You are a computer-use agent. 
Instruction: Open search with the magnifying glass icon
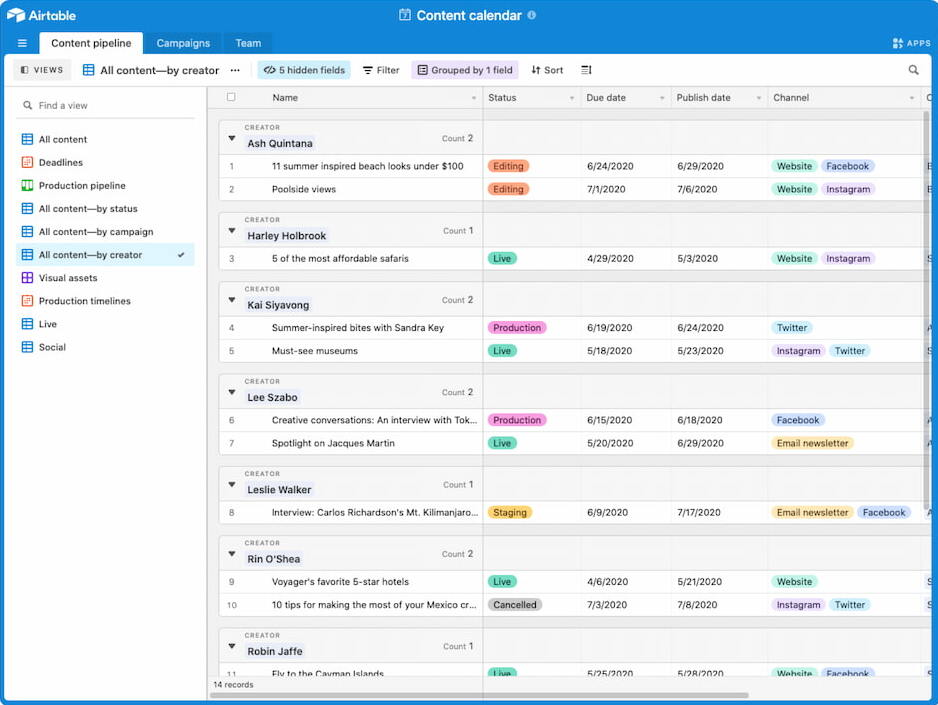913,70
